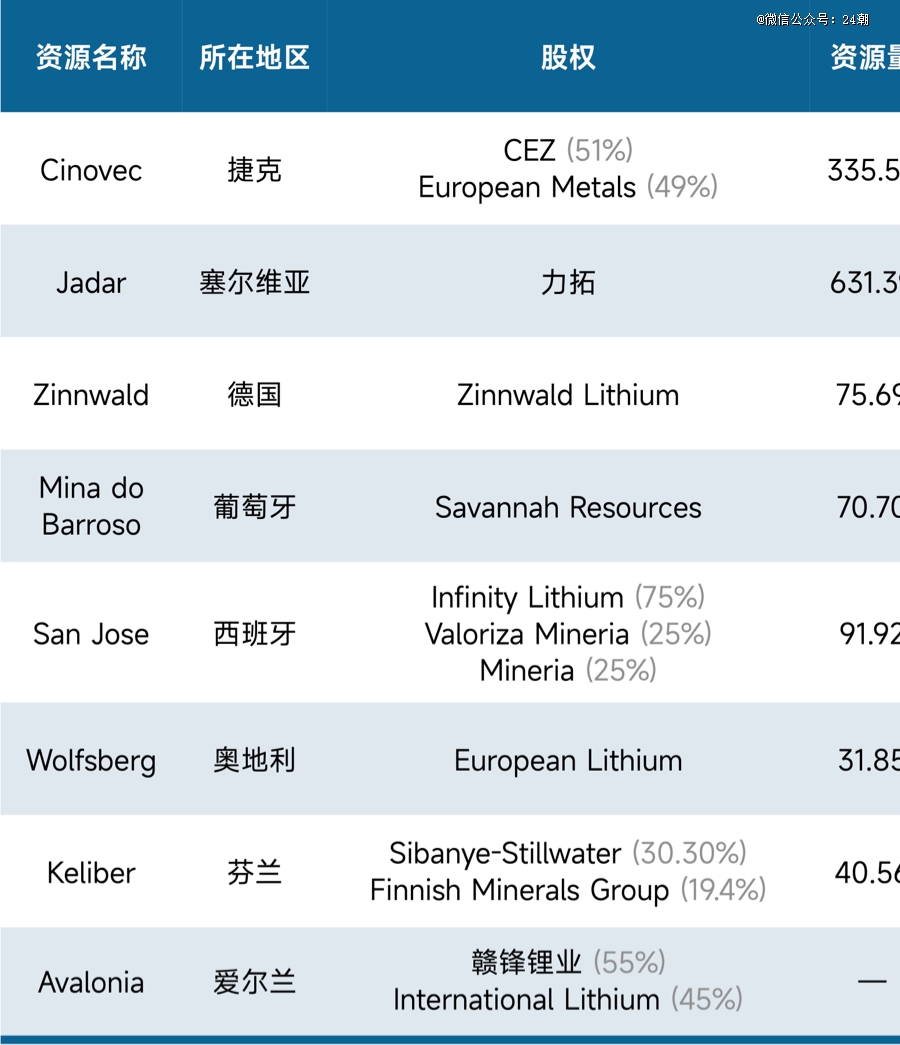Select the Wolfsberg resource cell
Screen dimensions: 900x1045
point(91,760)
